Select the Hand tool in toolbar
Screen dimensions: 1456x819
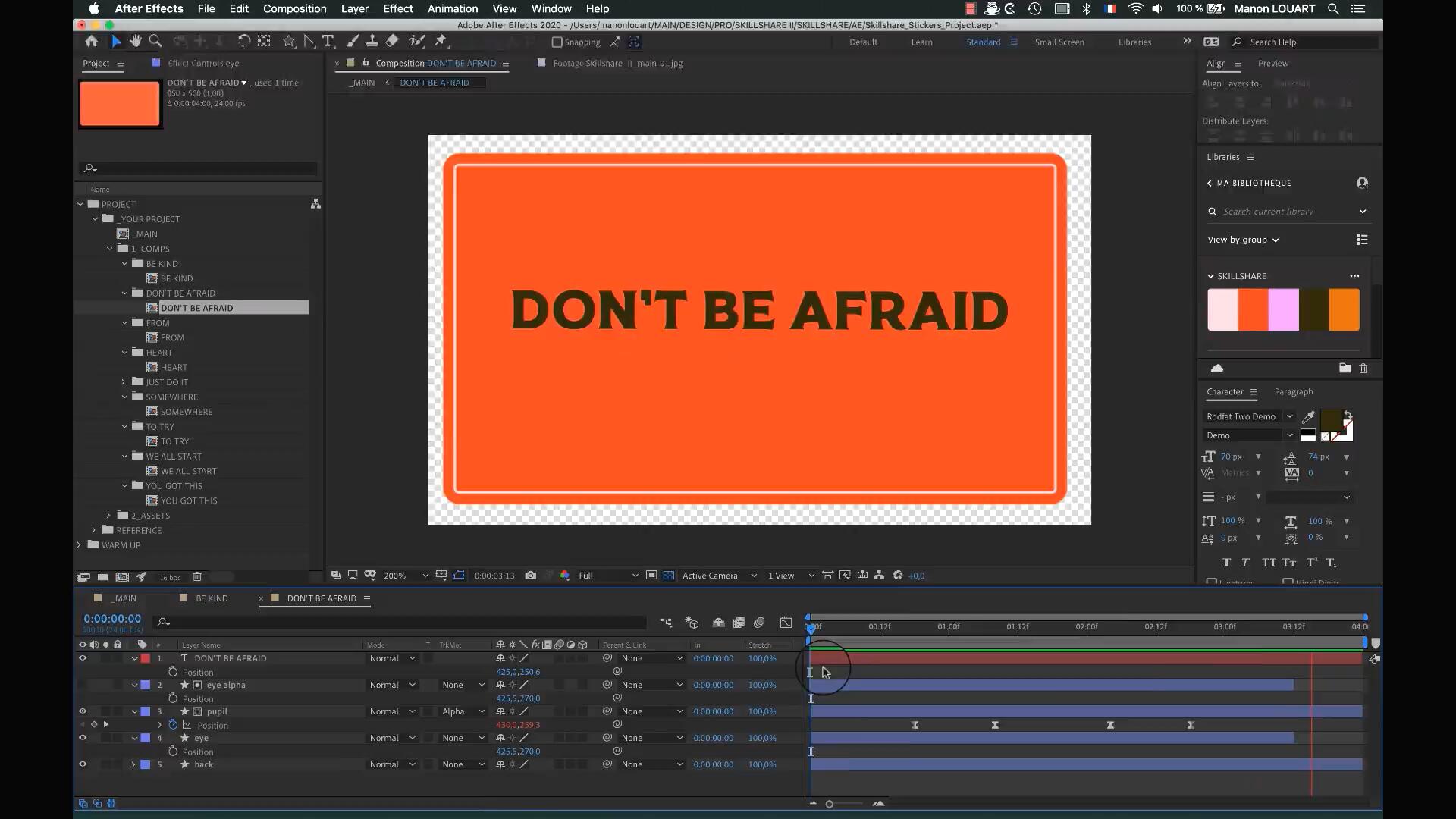point(136,42)
